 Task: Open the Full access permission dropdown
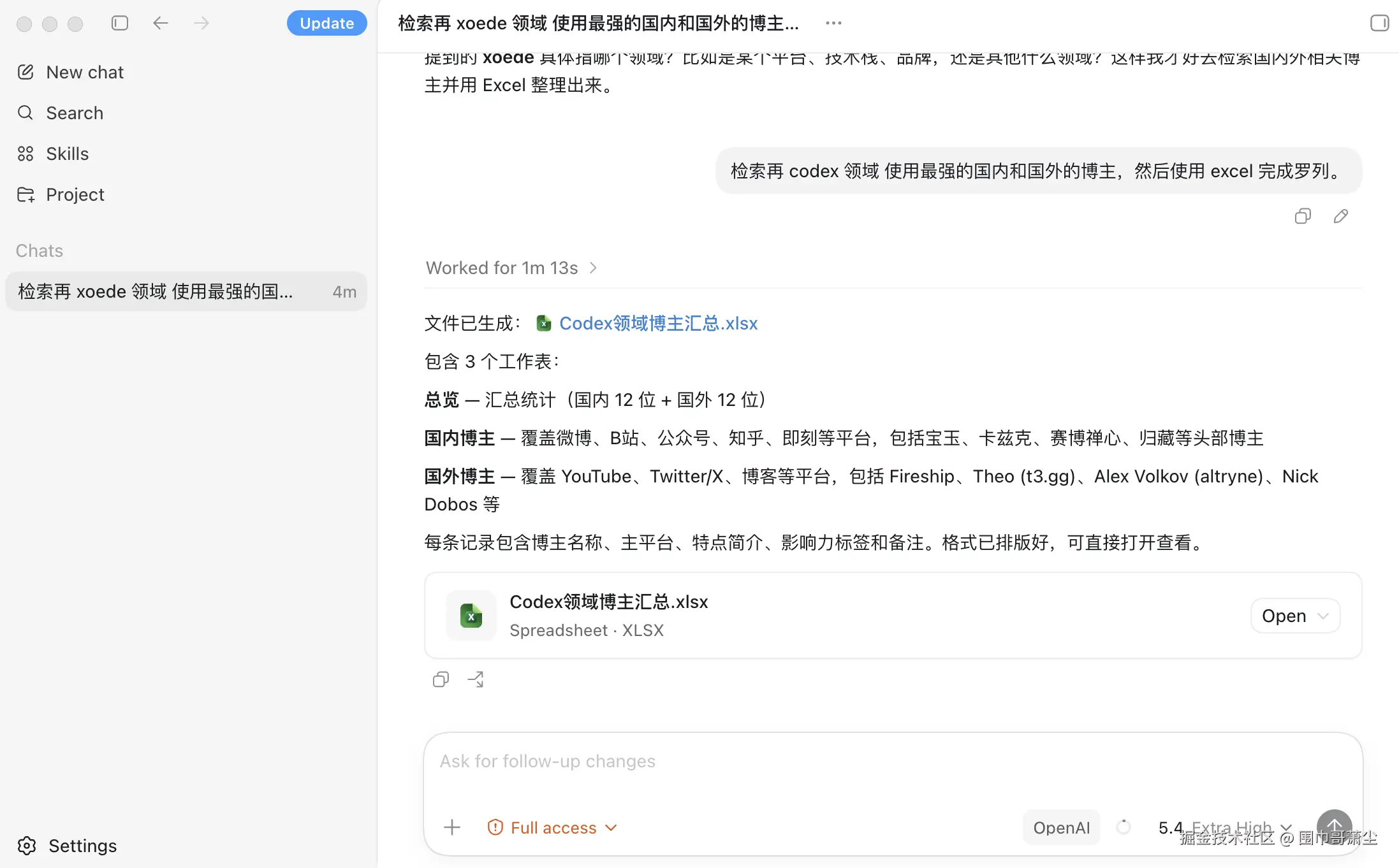click(552, 827)
